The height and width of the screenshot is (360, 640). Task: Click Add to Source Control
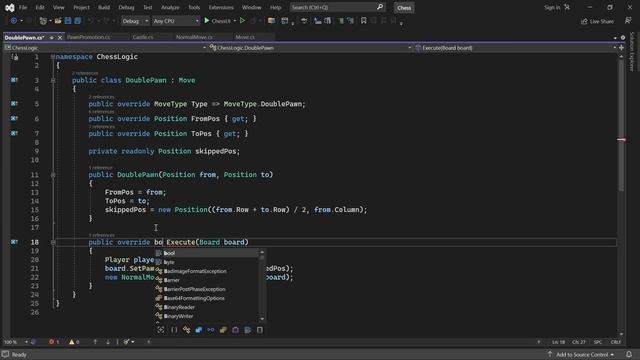pos(582,354)
